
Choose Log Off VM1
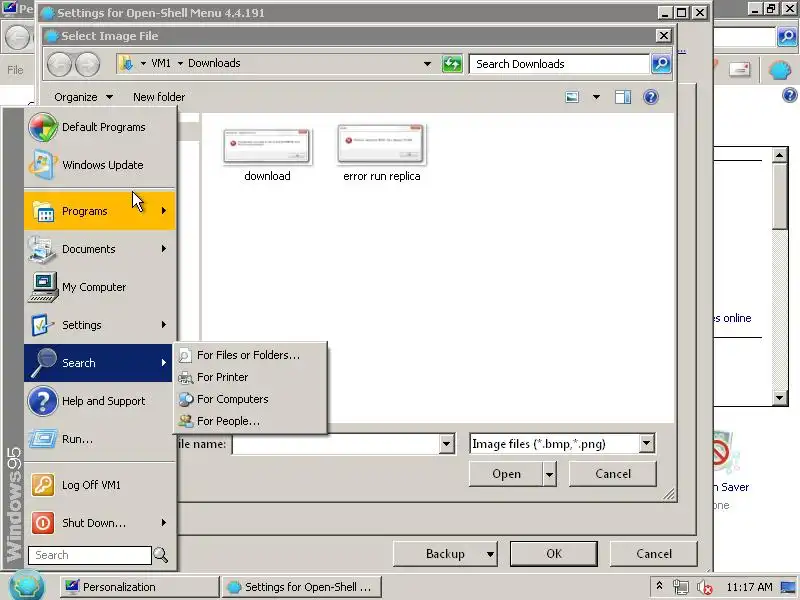click(99, 485)
